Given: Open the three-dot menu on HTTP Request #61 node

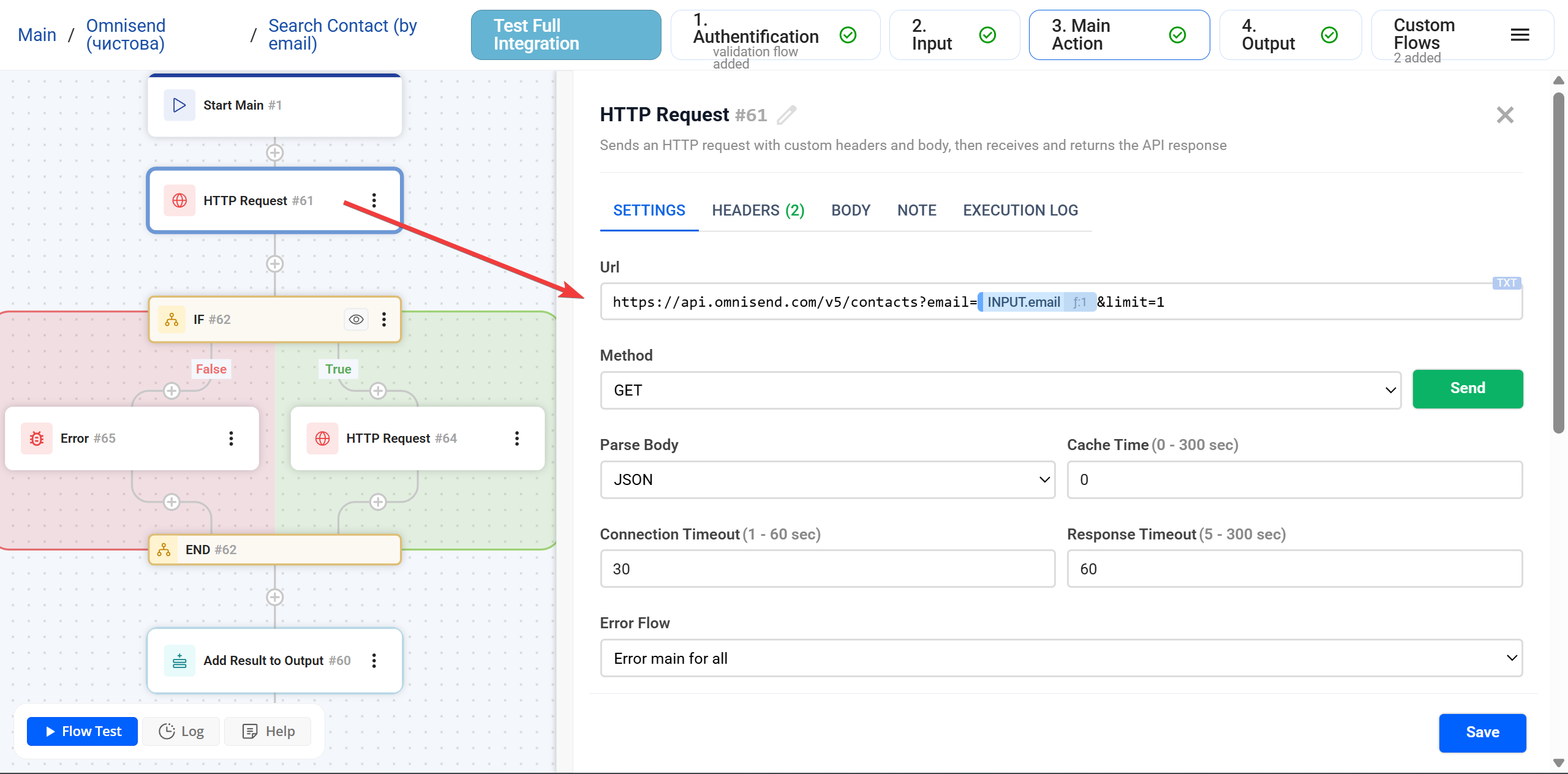Looking at the screenshot, I should 374,200.
